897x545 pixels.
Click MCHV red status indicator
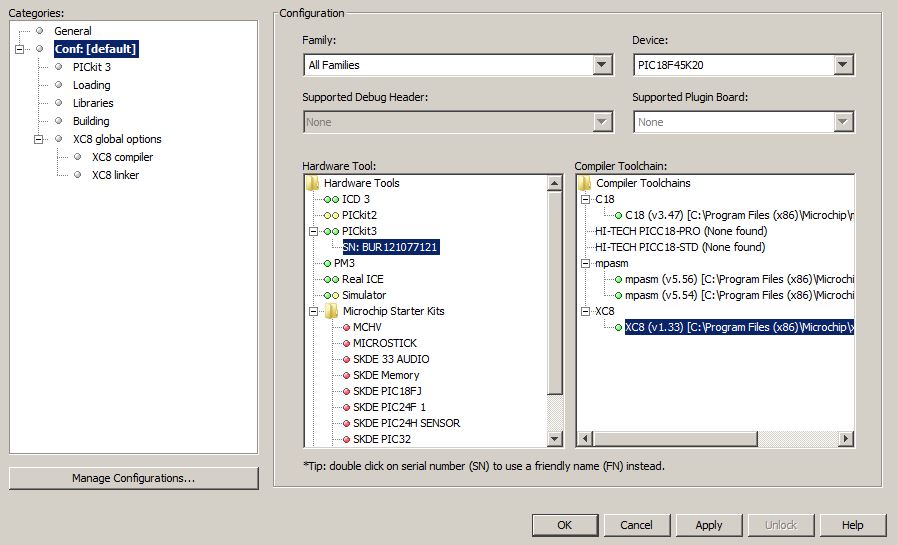(346, 328)
